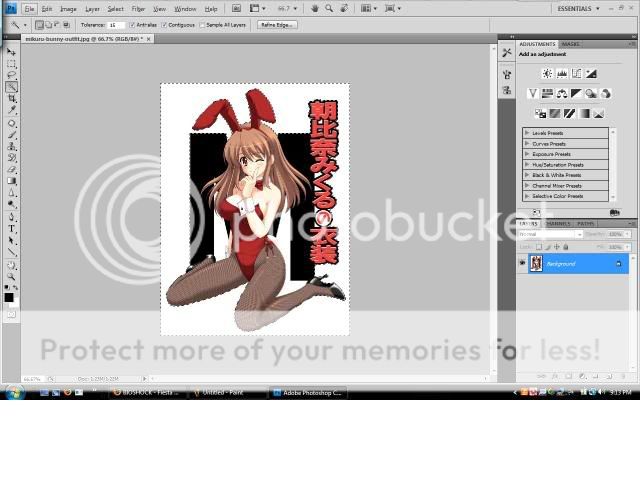Open the Filter menu
640x485 pixels.
pyautogui.click(x=138, y=9)
